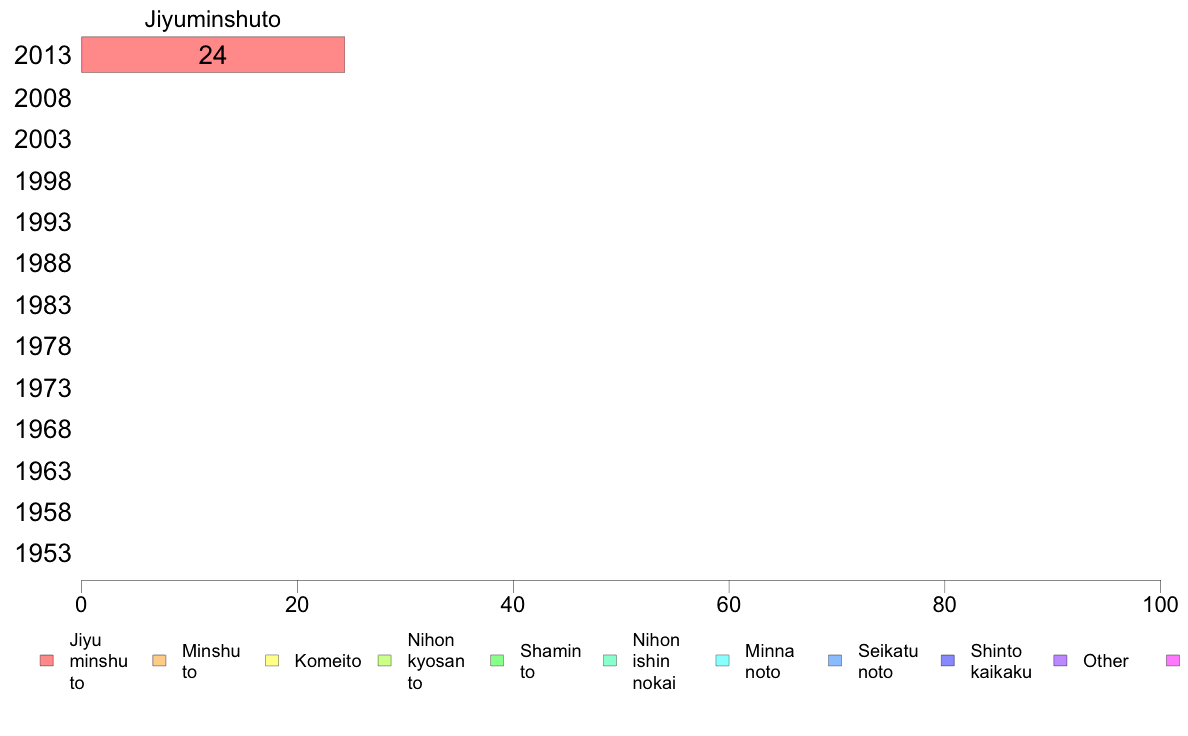Image resolution: width=1188 pixels, height=736 pixels.
Task: Click the unlabeled magenta legend swatch
Action: click(1173, 660)
